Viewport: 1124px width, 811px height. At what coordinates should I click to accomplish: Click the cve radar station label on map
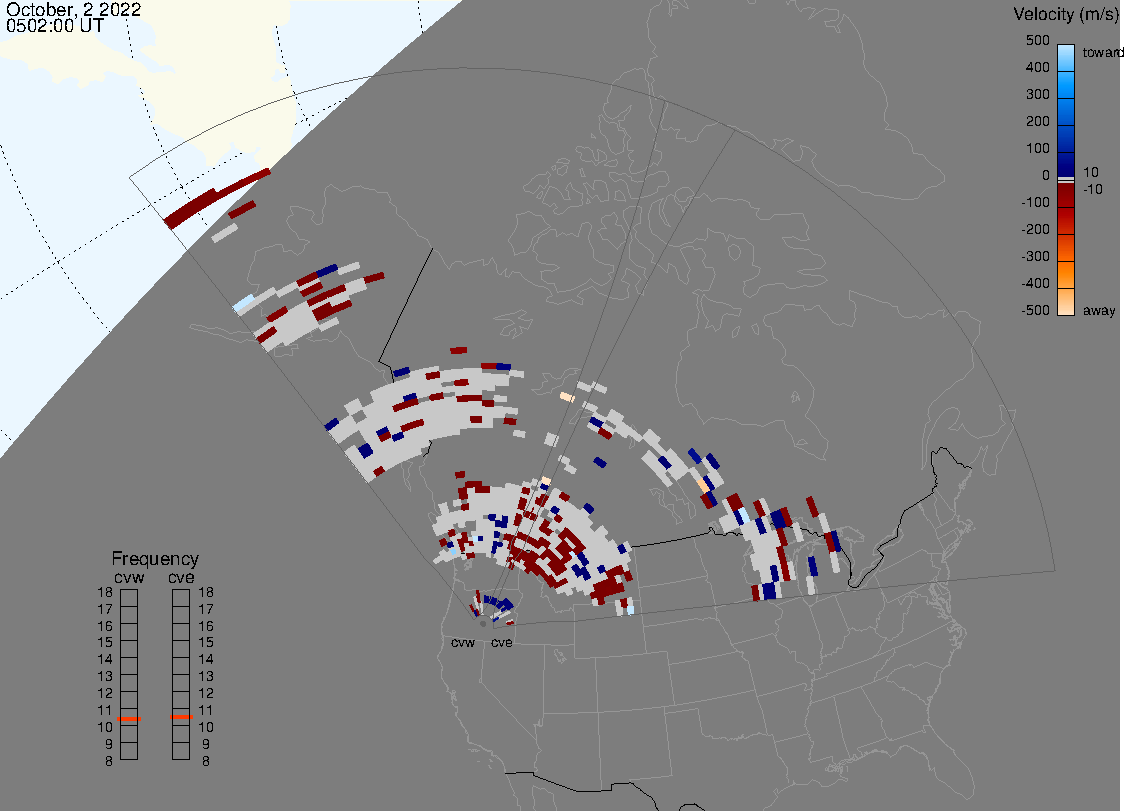point(502,643)
